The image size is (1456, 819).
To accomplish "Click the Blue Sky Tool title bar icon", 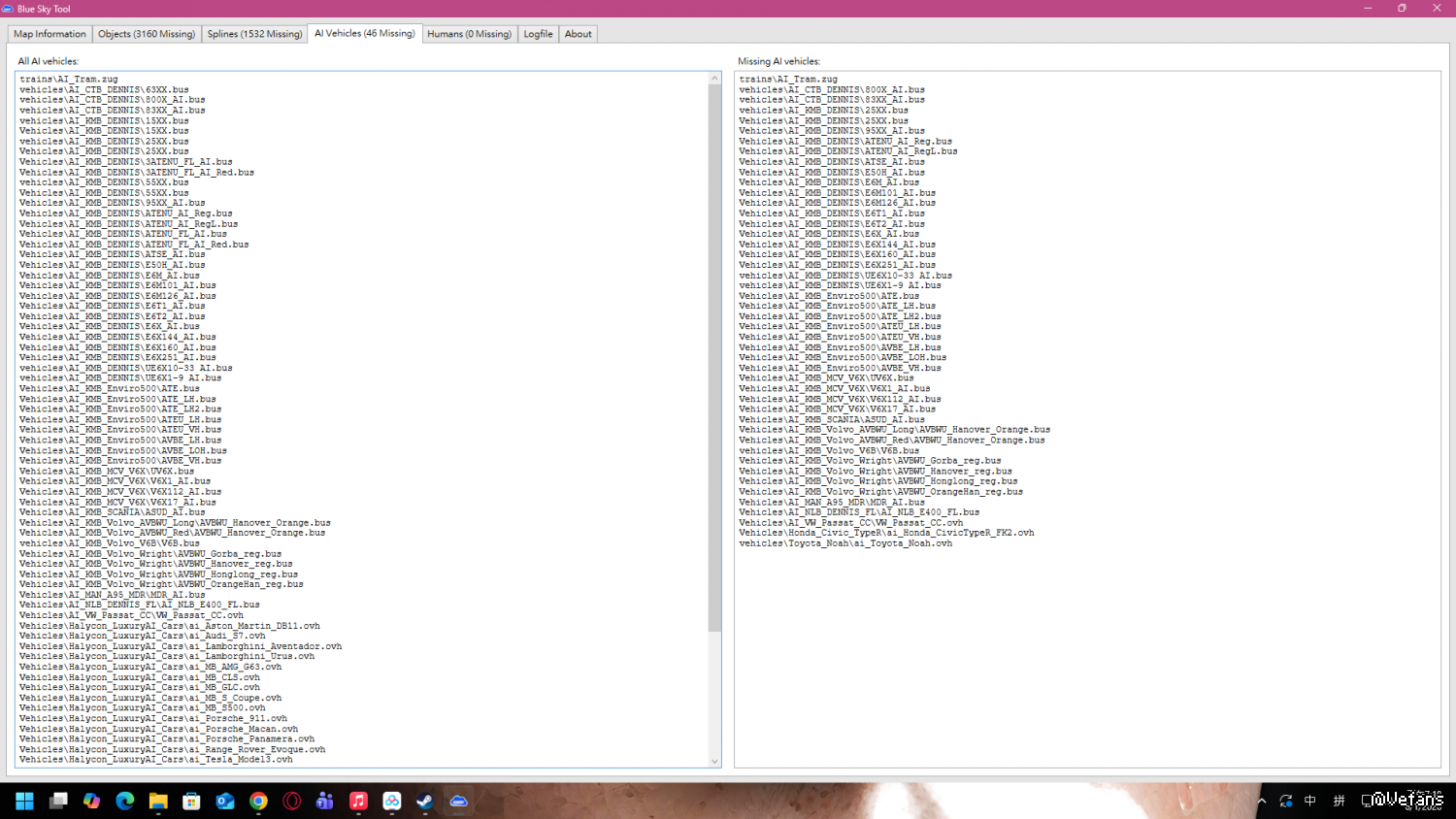I will 8,9.
